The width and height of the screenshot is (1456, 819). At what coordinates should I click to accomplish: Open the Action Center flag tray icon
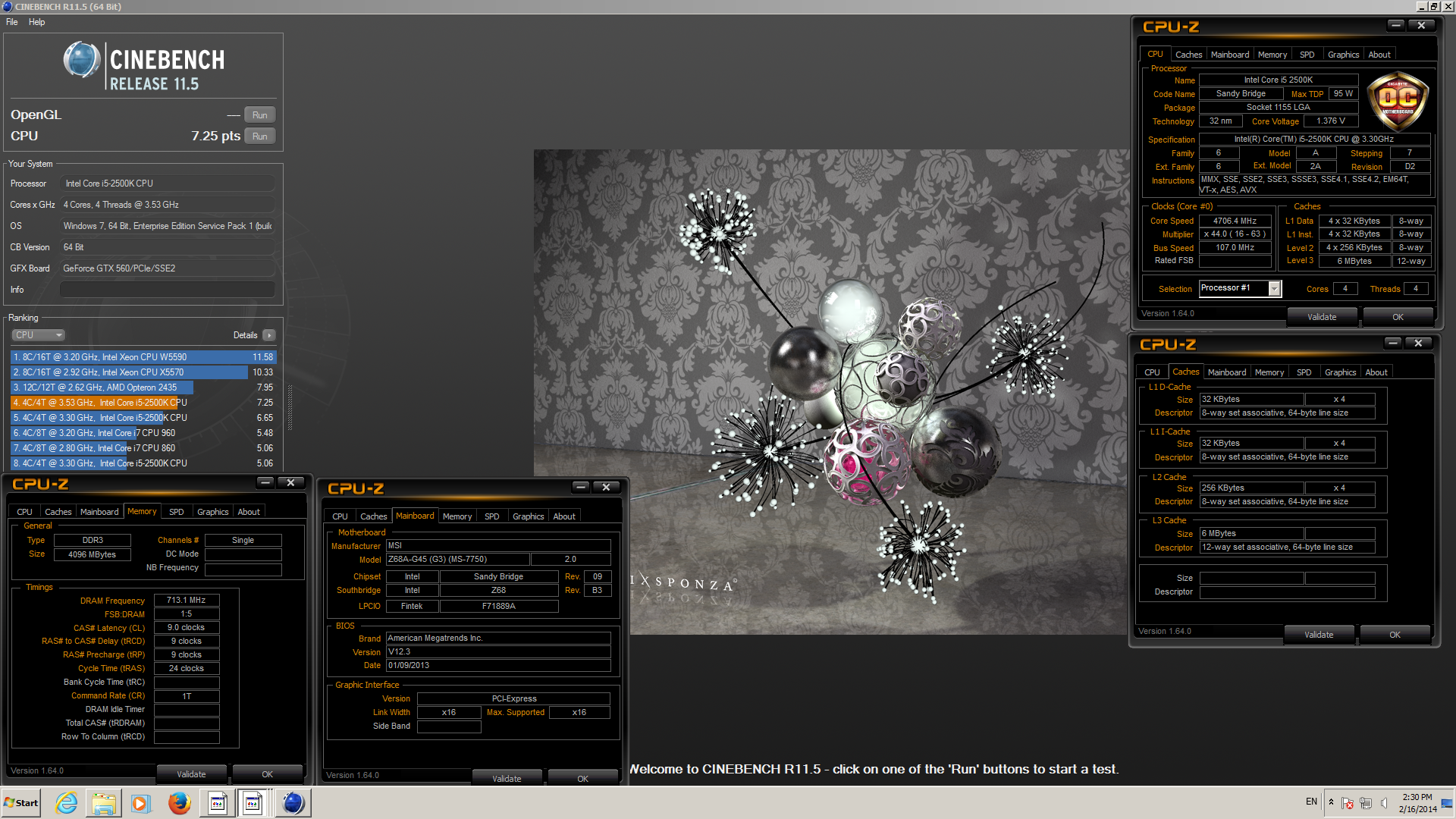pyautogui.click(x=1348, y=803)
